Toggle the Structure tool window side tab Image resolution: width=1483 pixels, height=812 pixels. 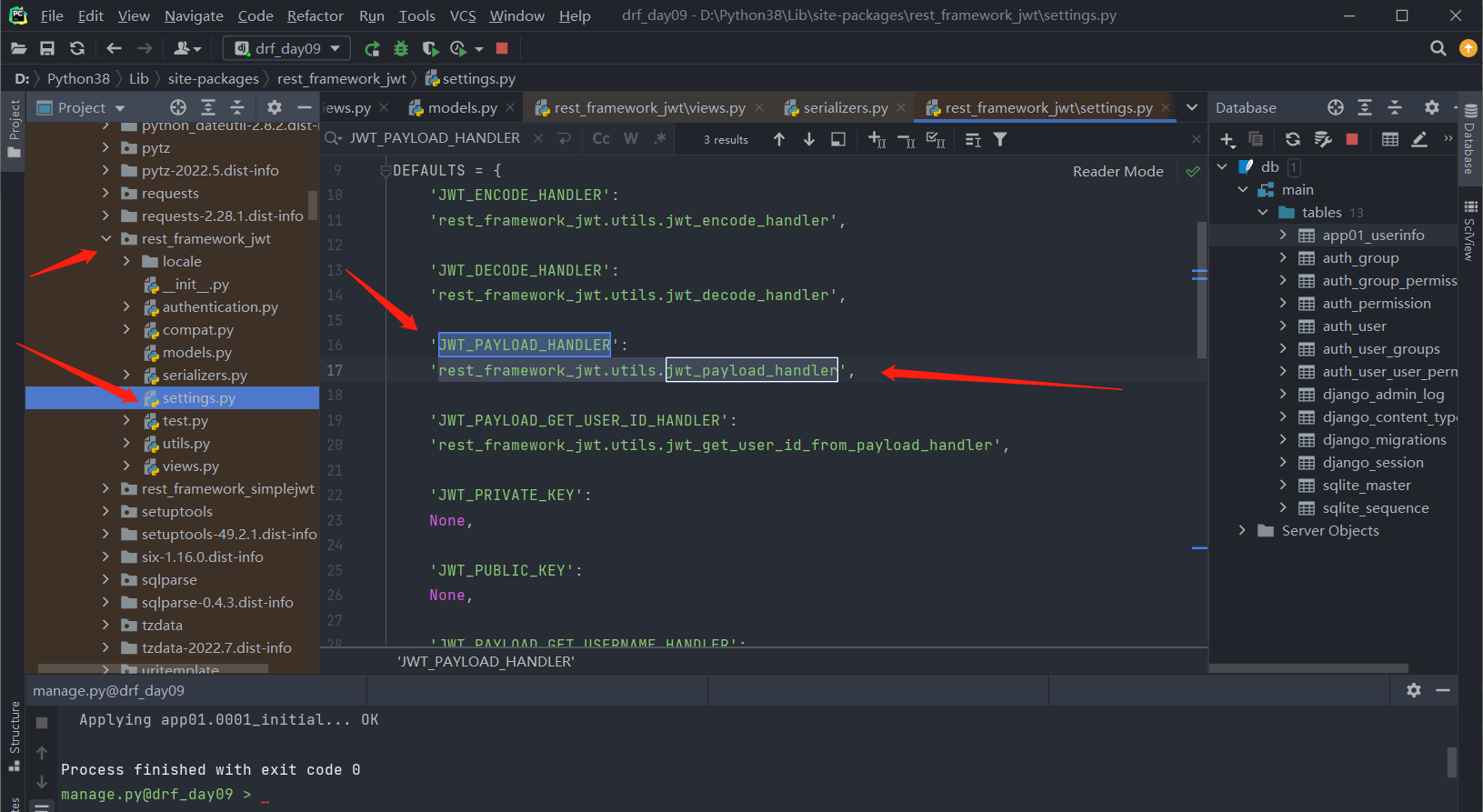click(x=14, y=736)
